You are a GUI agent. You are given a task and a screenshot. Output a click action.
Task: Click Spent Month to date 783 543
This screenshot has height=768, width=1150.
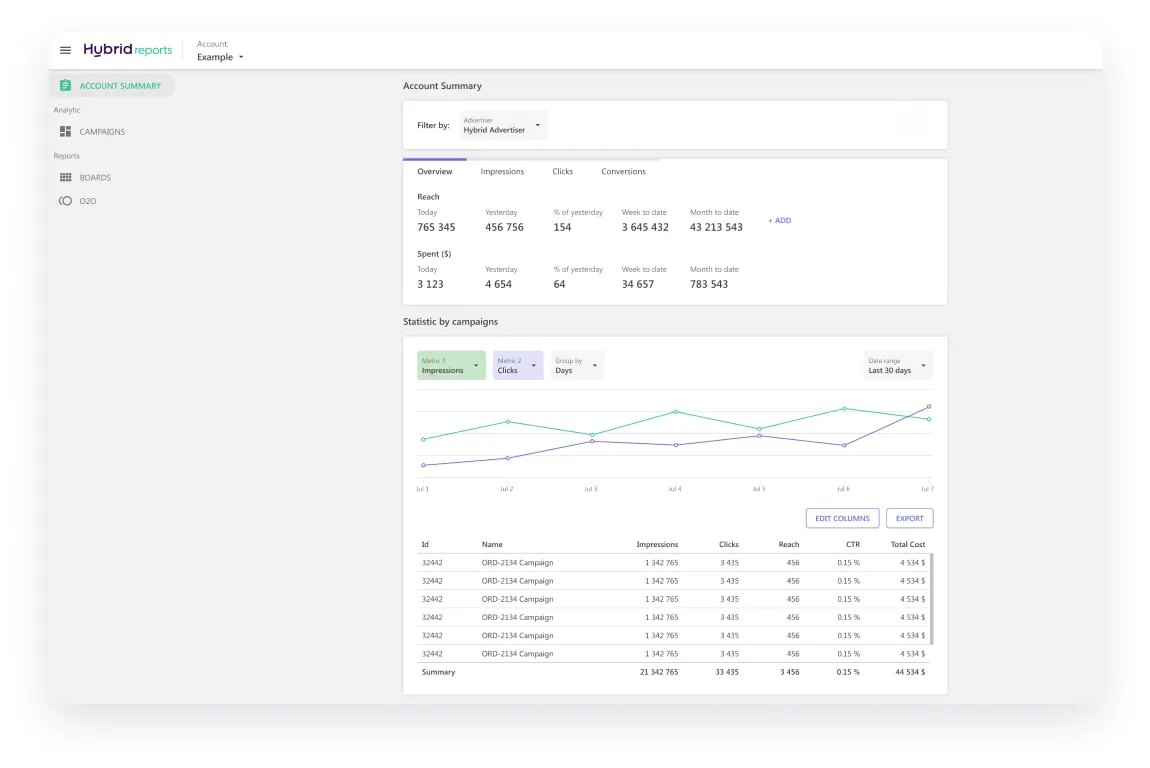[x=709, y=285]
